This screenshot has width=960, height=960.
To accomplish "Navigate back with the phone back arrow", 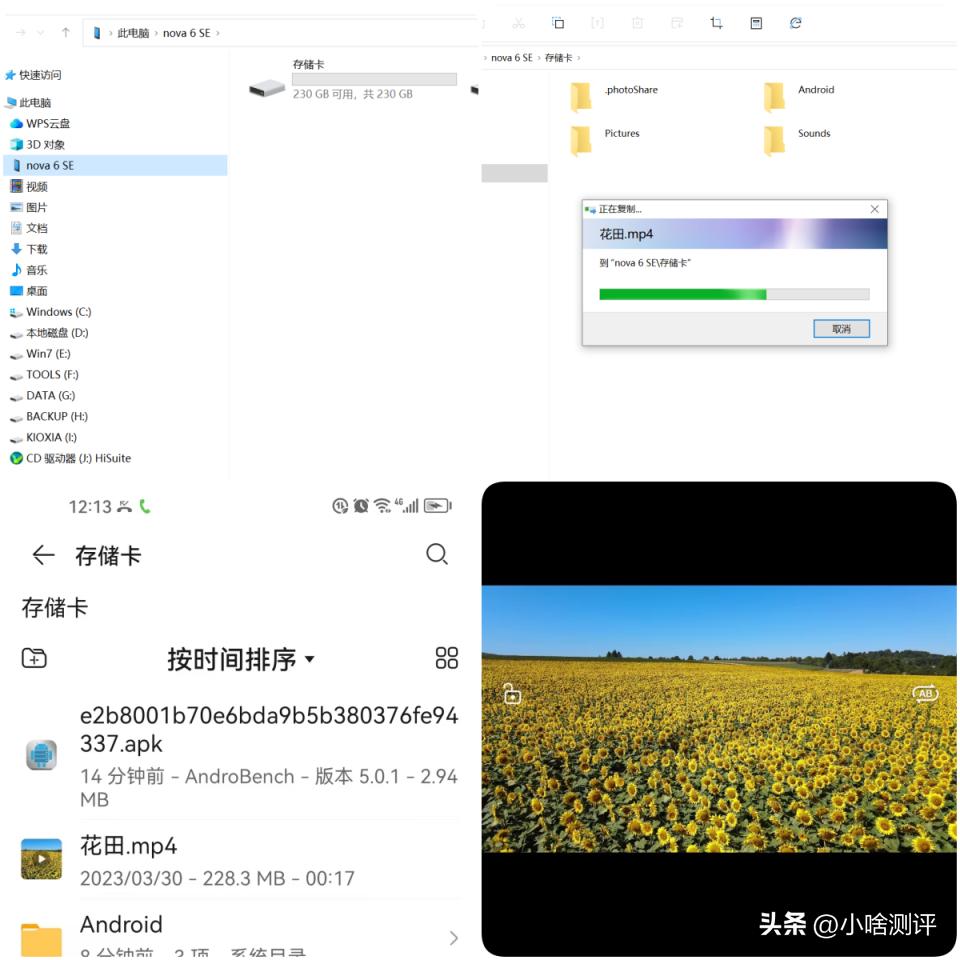I will [x=43, y=555].
